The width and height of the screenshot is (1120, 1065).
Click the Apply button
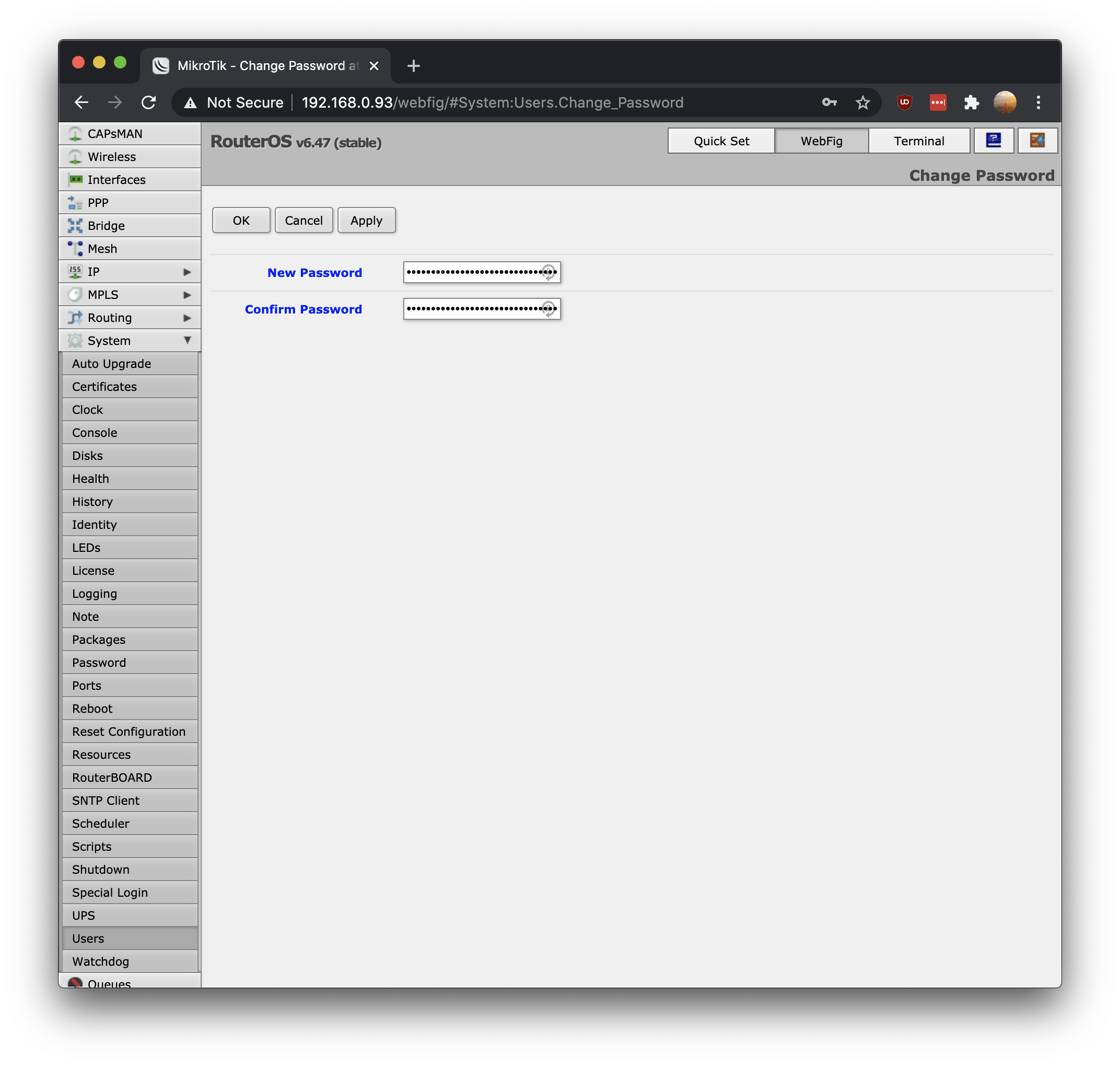coord(365,220)
